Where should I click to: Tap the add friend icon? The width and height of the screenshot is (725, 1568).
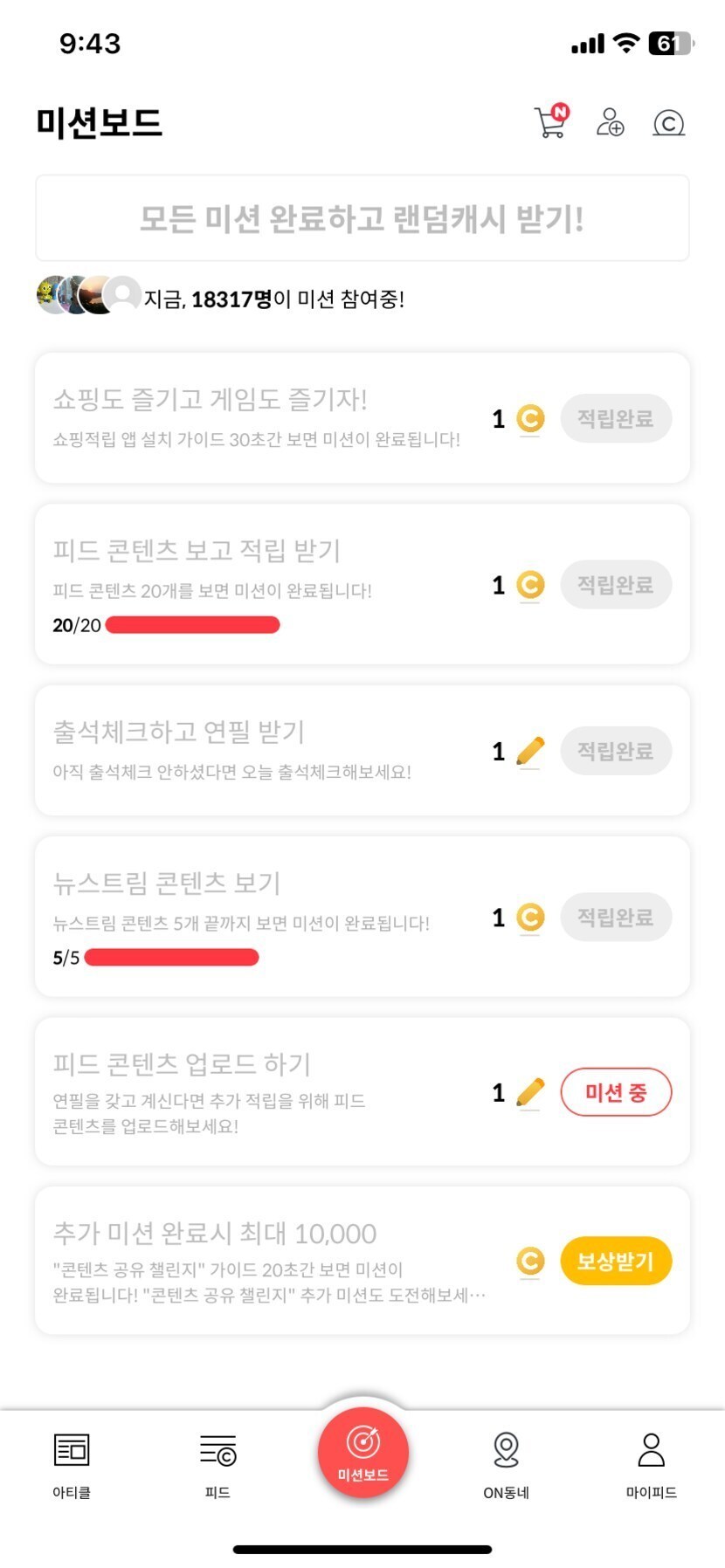click(x=610, y=123)
